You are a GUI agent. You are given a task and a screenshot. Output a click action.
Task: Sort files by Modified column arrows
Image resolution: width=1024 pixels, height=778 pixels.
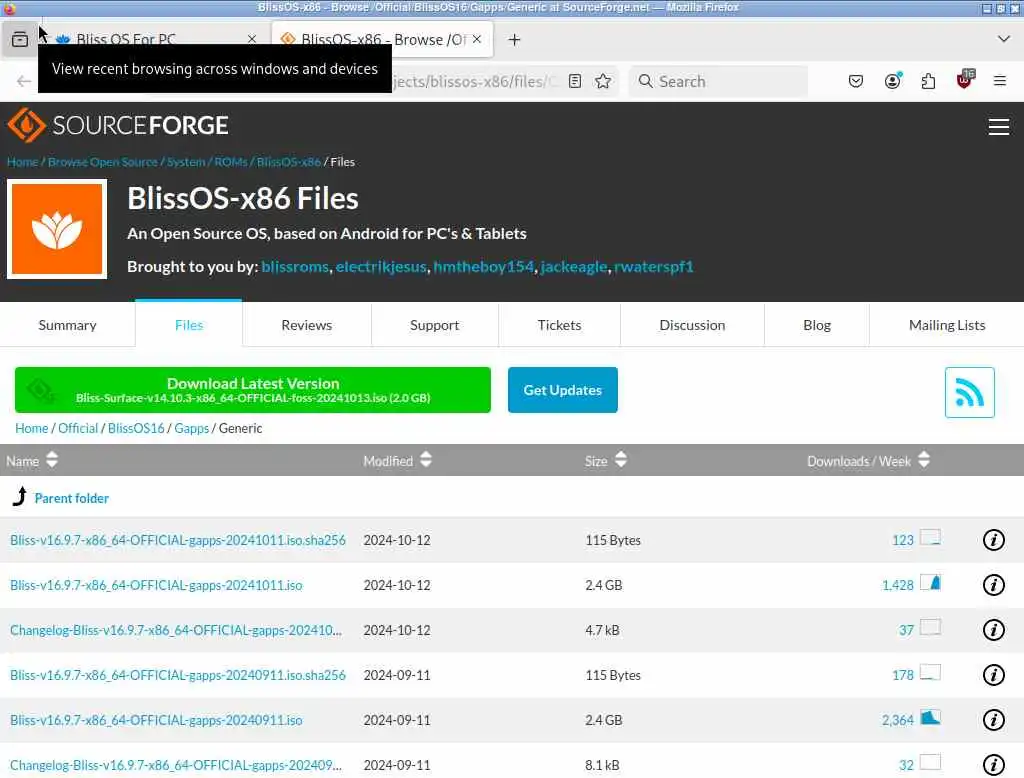pos(426,459)
